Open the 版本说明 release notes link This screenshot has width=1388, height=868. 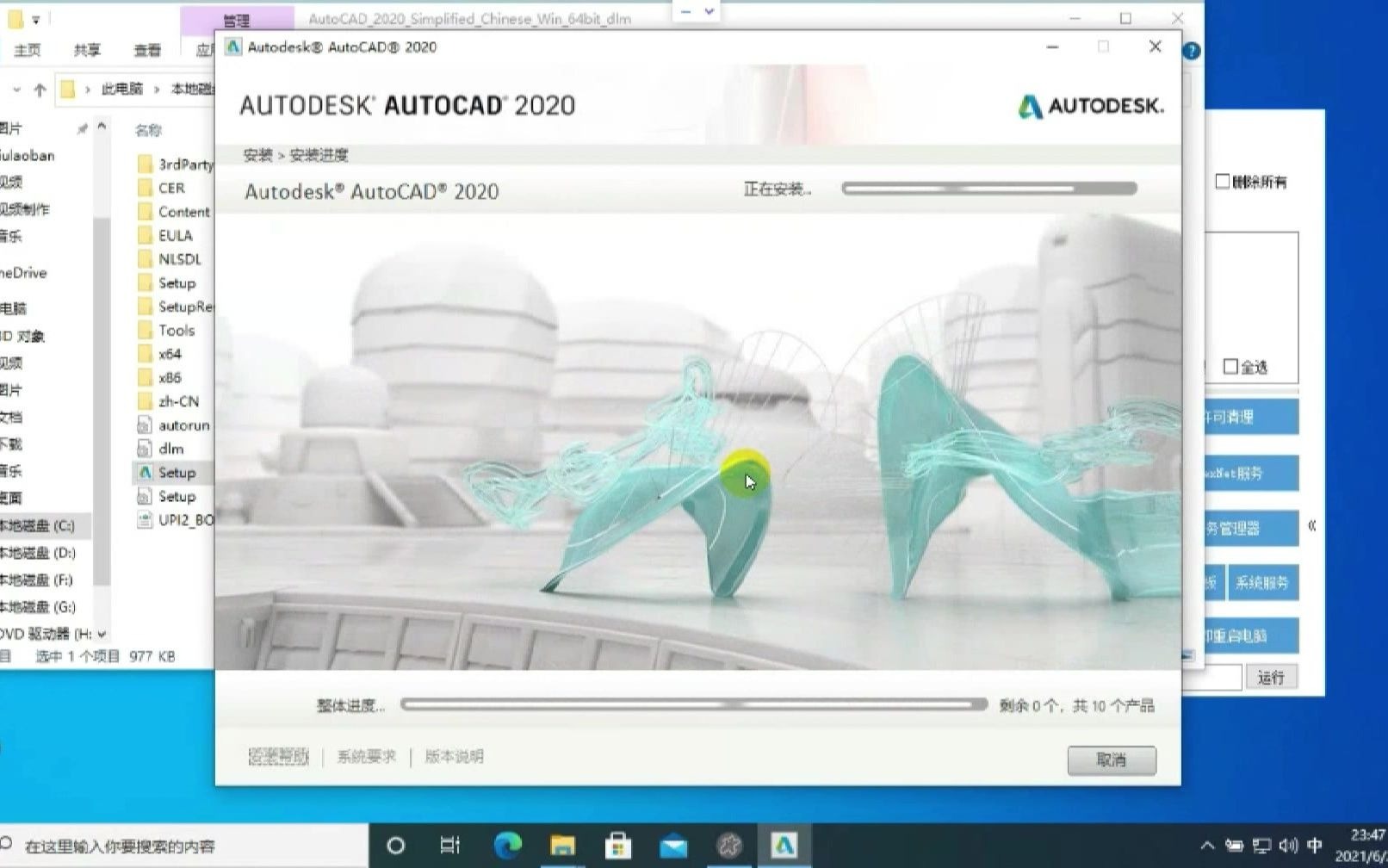point(454,757)
